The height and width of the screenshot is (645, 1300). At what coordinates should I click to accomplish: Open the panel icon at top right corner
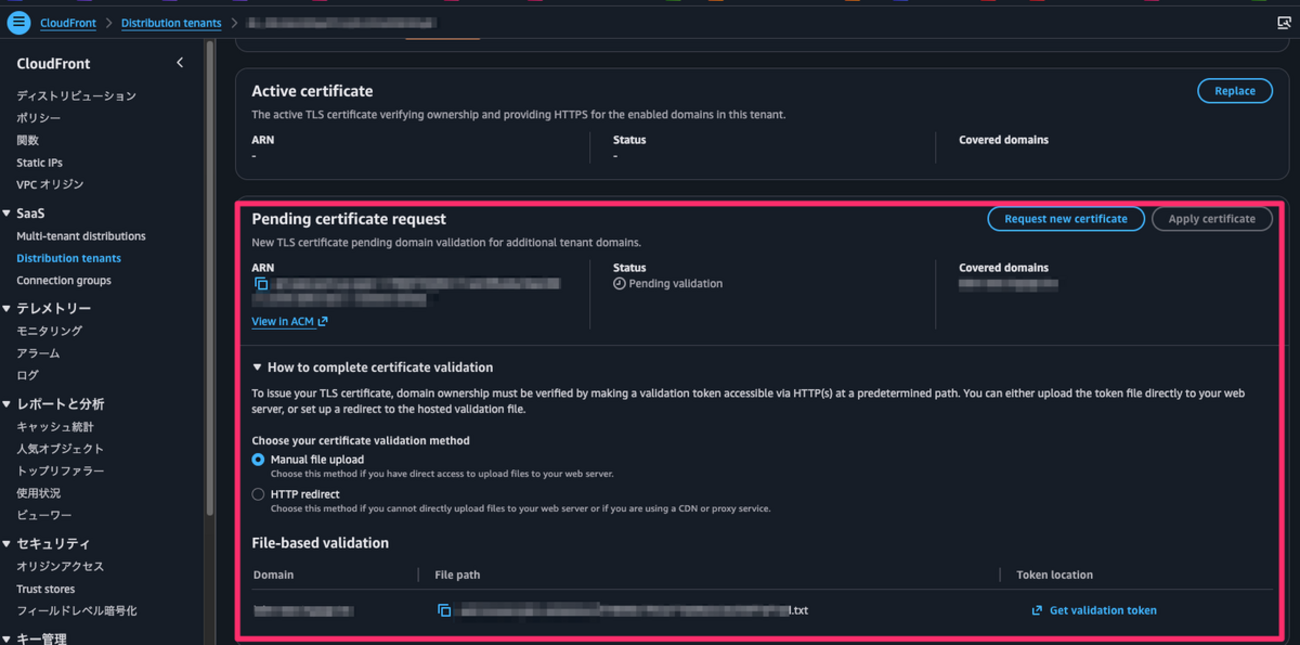tap(1284, 22)
